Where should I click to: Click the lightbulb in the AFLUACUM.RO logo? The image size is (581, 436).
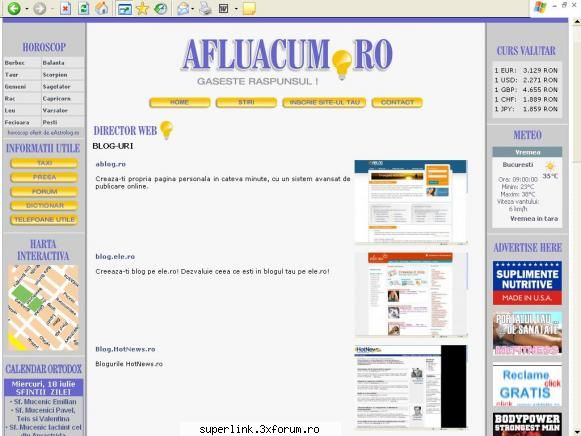(342, 64)
